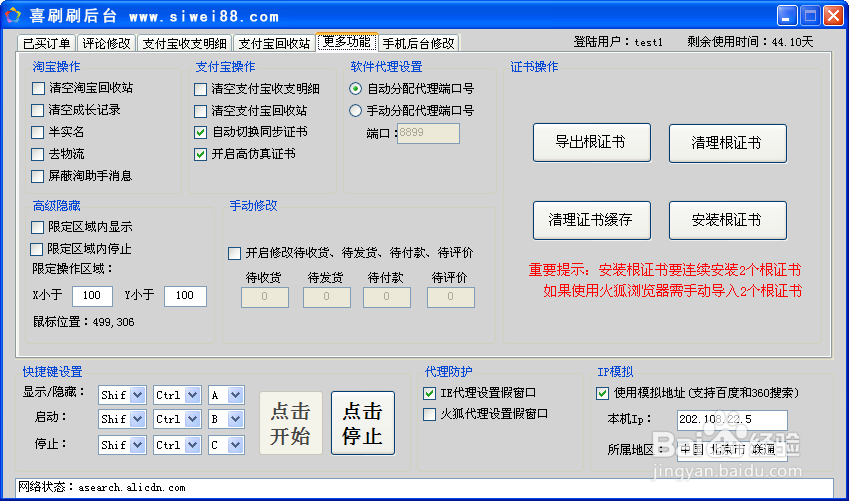Open the 支付宝收支明细 tab

[185, 43]
